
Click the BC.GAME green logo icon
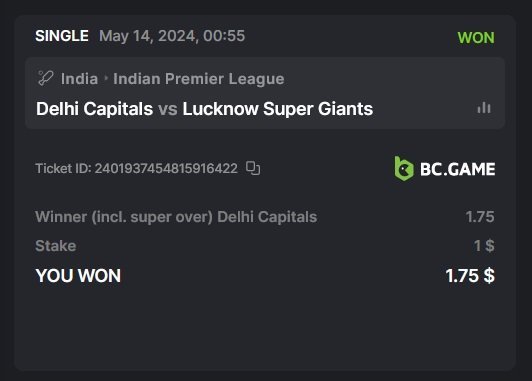(404, 169)
